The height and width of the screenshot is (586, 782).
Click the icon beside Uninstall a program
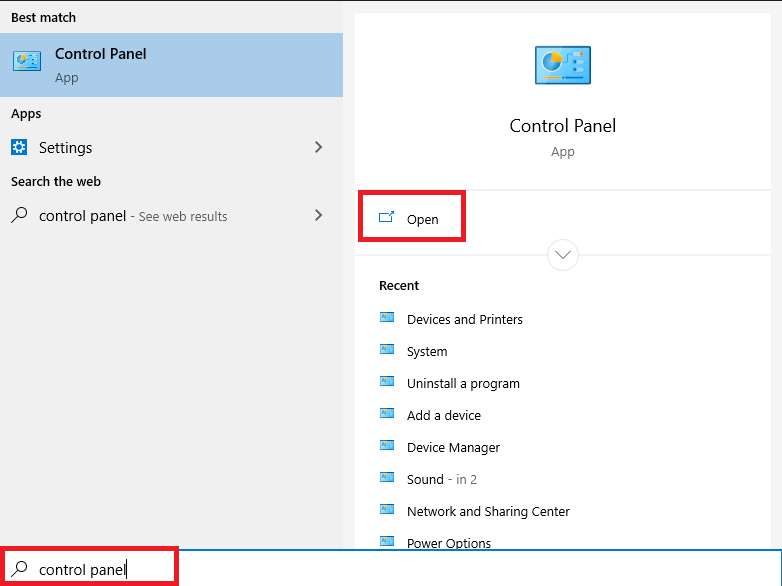(x=387, y=382)
